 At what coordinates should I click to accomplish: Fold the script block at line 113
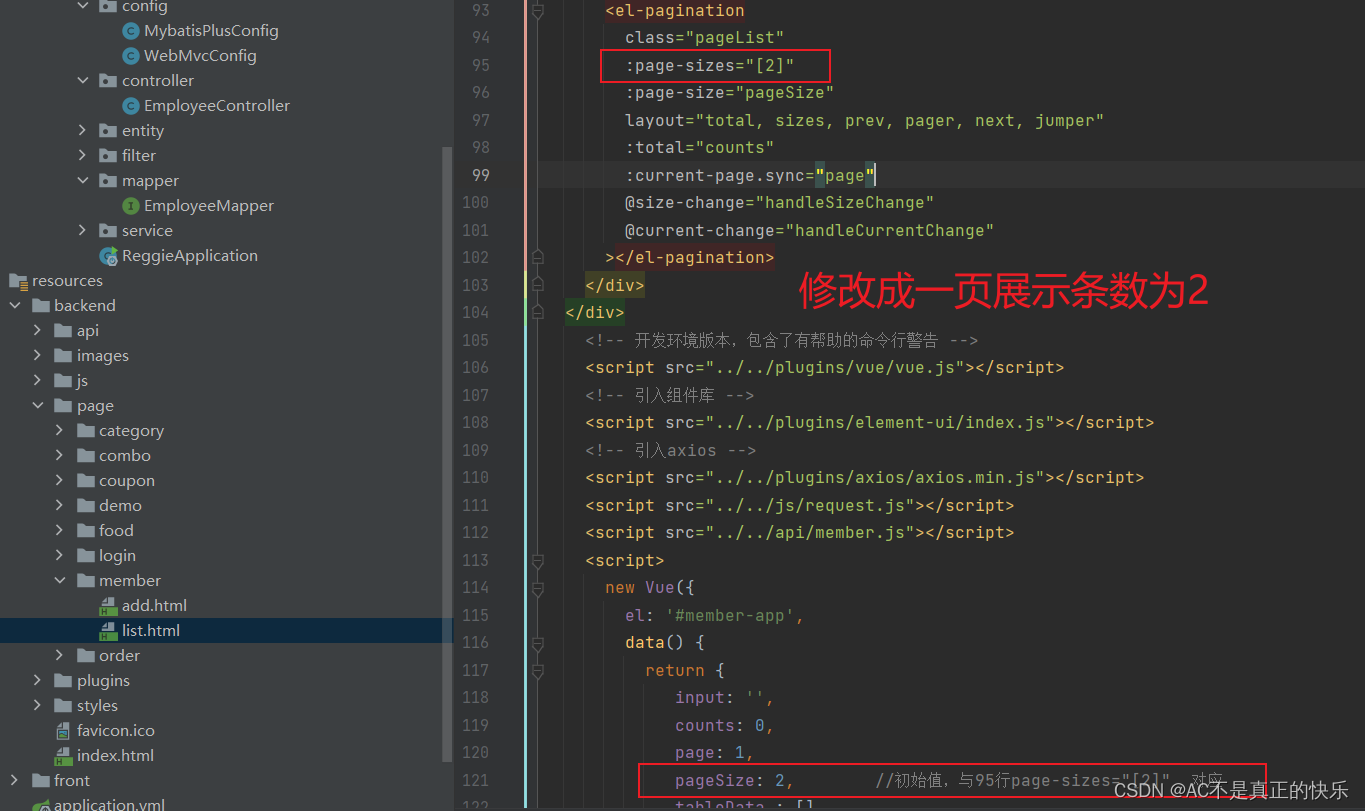(538, 560)
